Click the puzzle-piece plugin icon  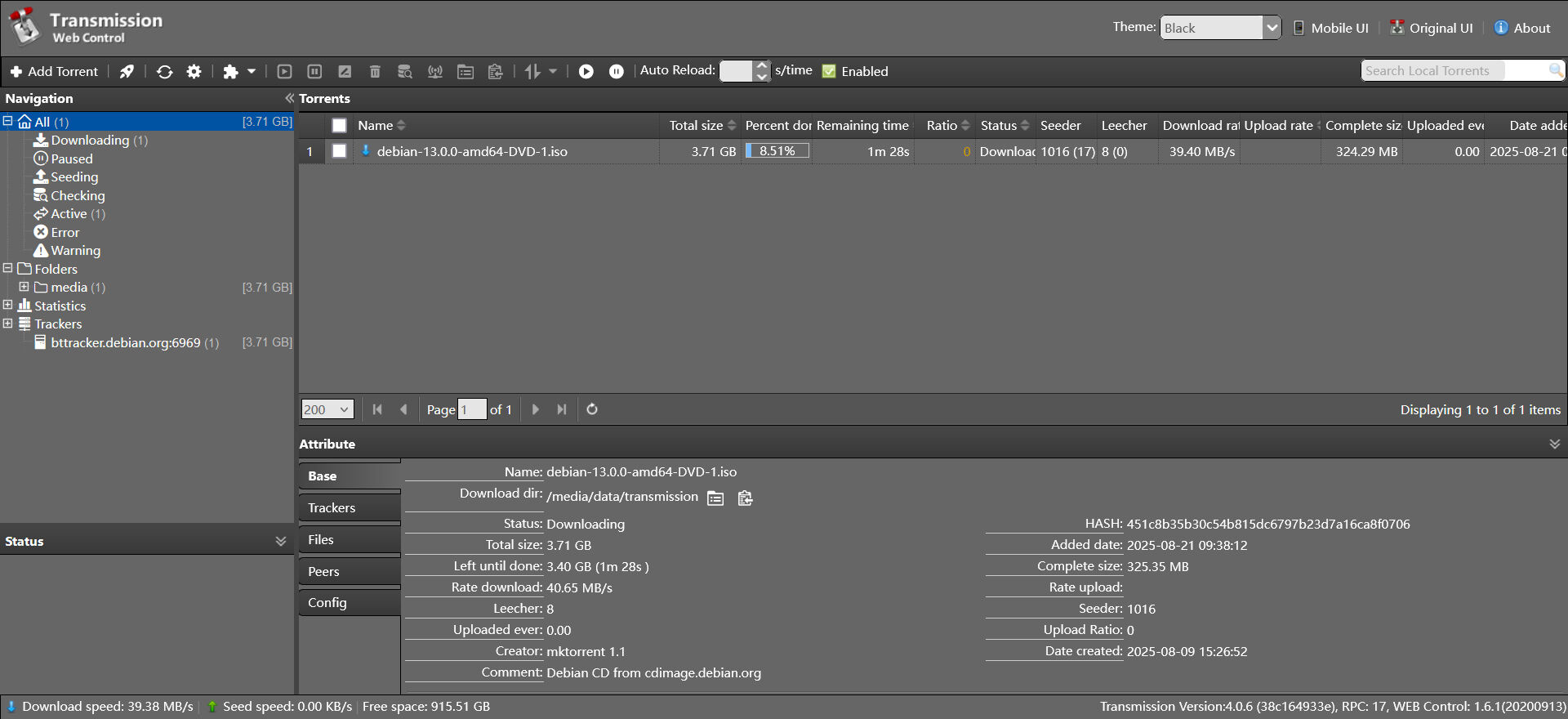coord(231,72)
